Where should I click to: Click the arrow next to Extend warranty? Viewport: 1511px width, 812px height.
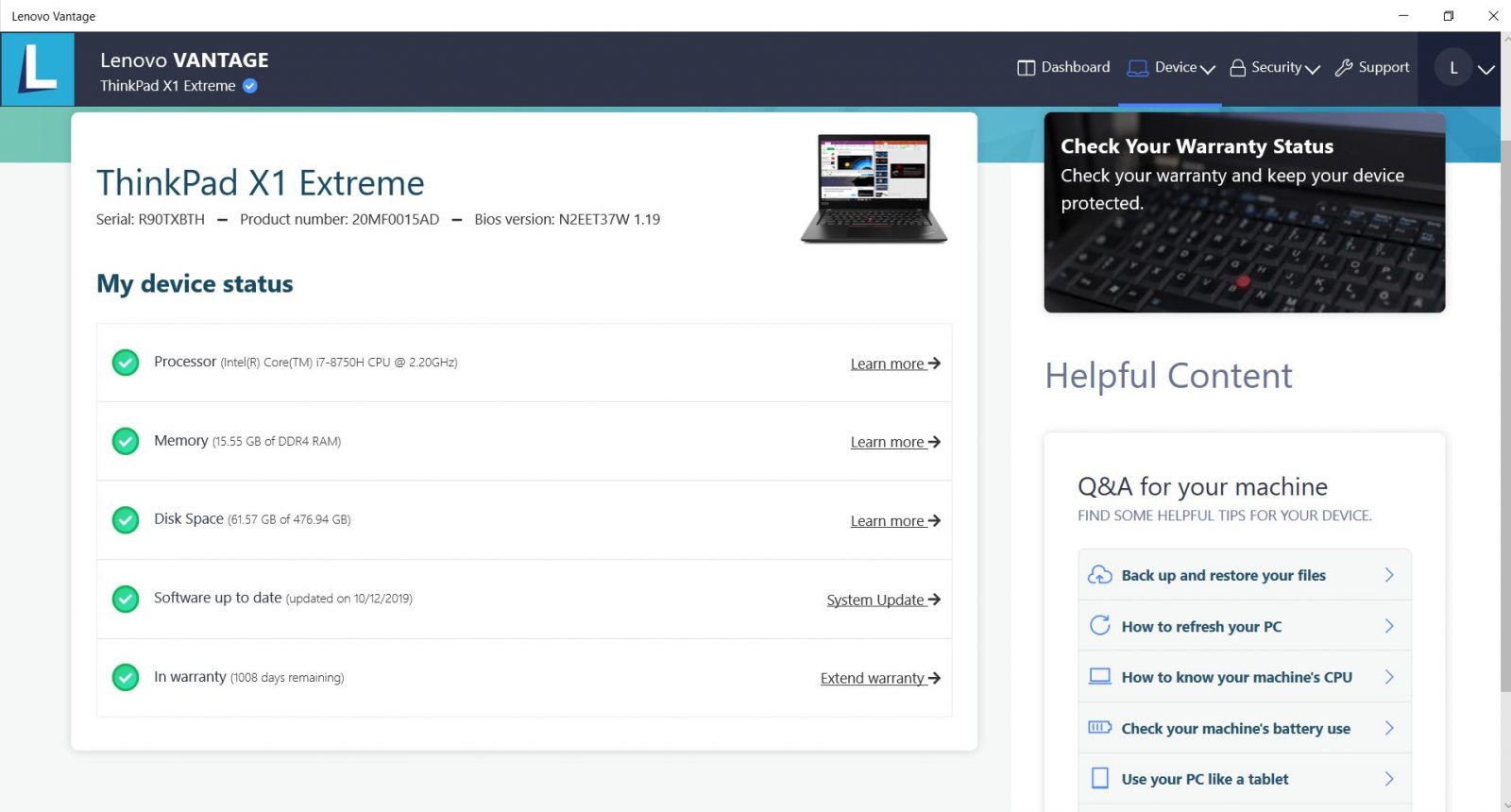tap(934, 678)
